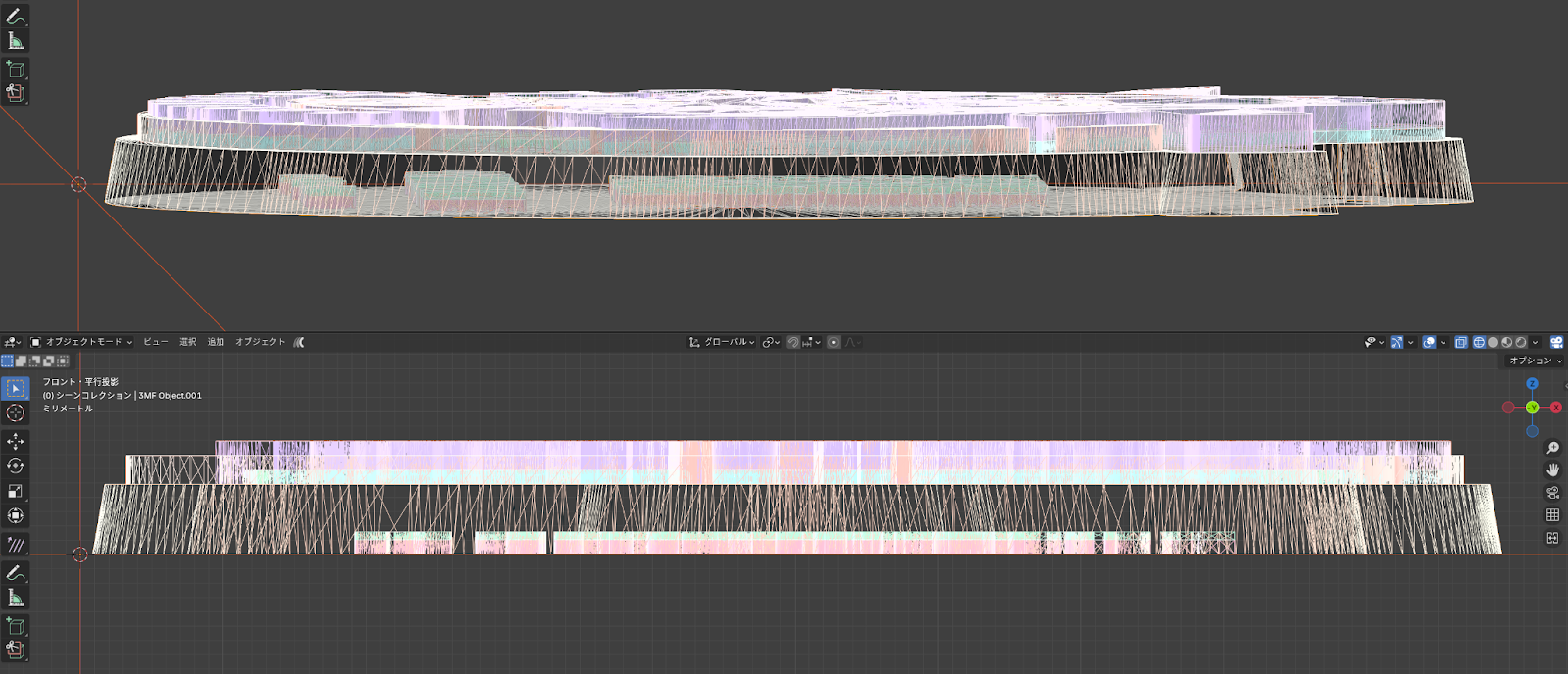This screenshot has height=674, width=1568.
Task: Toggle snapping magnet in header
Action: (x=793, y=342)
